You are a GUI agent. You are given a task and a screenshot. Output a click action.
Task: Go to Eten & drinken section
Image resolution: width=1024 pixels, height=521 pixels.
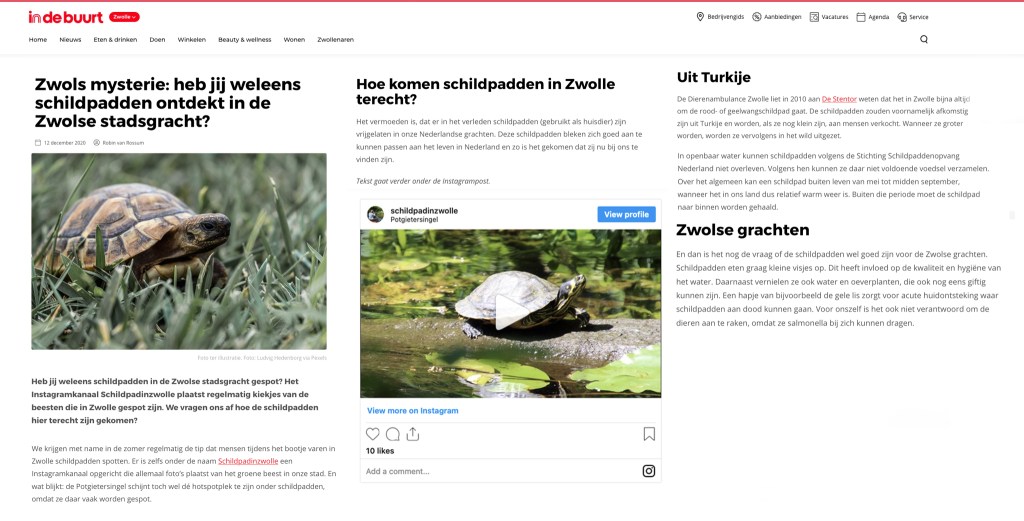(116, 40)
